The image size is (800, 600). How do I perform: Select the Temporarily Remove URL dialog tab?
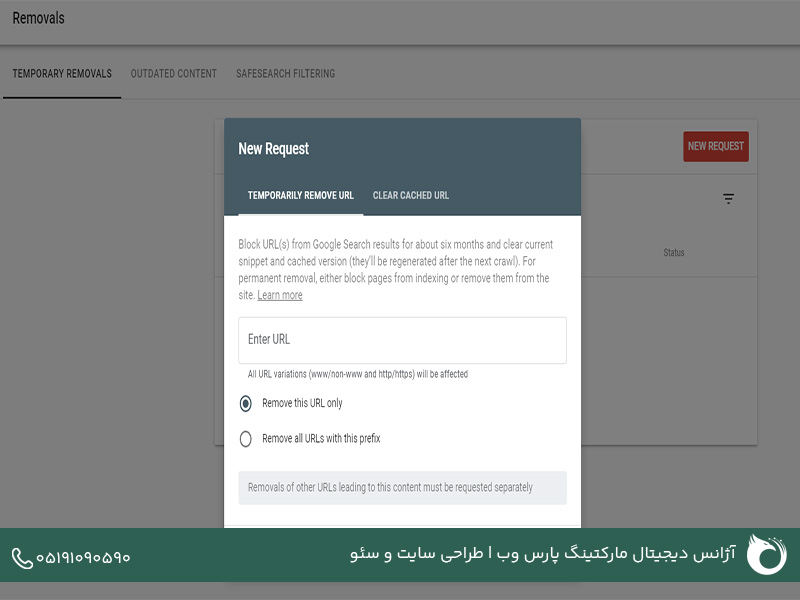pos(300,195)
